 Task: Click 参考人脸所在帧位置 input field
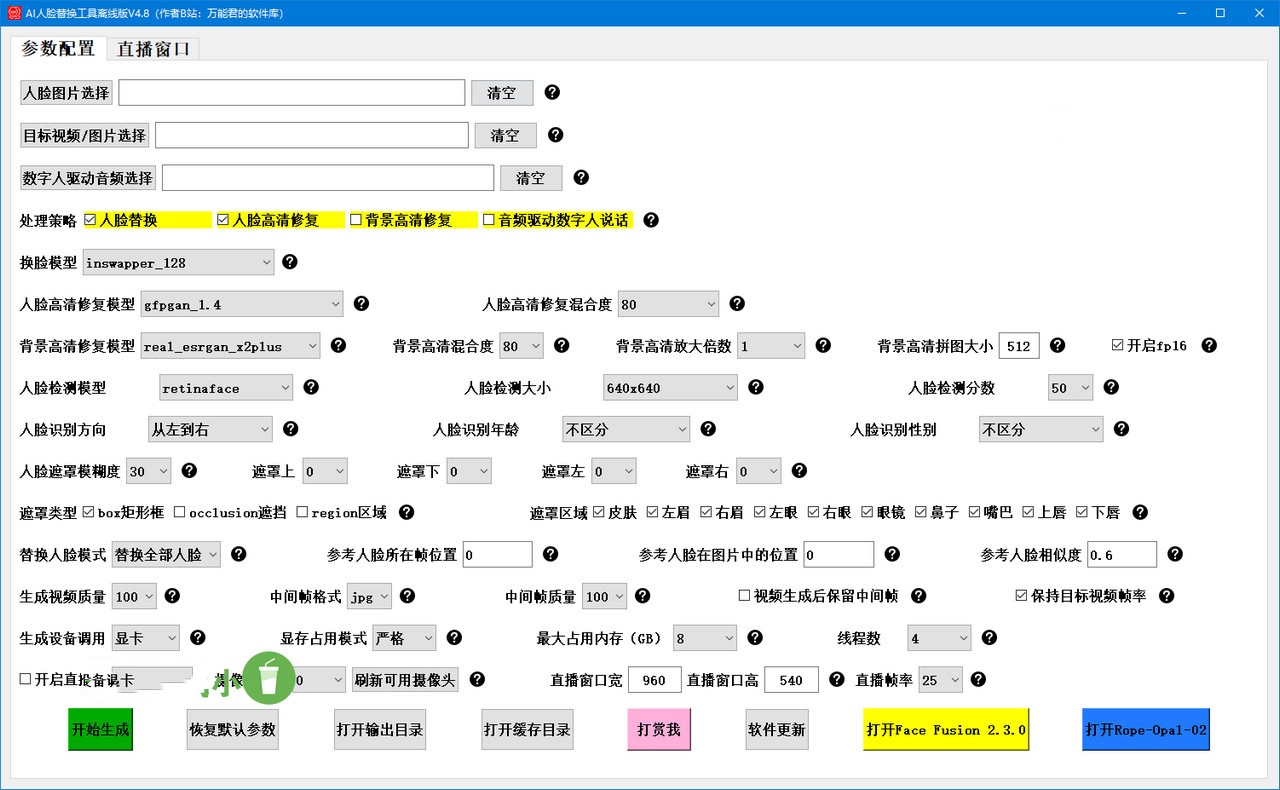point(498,554)
